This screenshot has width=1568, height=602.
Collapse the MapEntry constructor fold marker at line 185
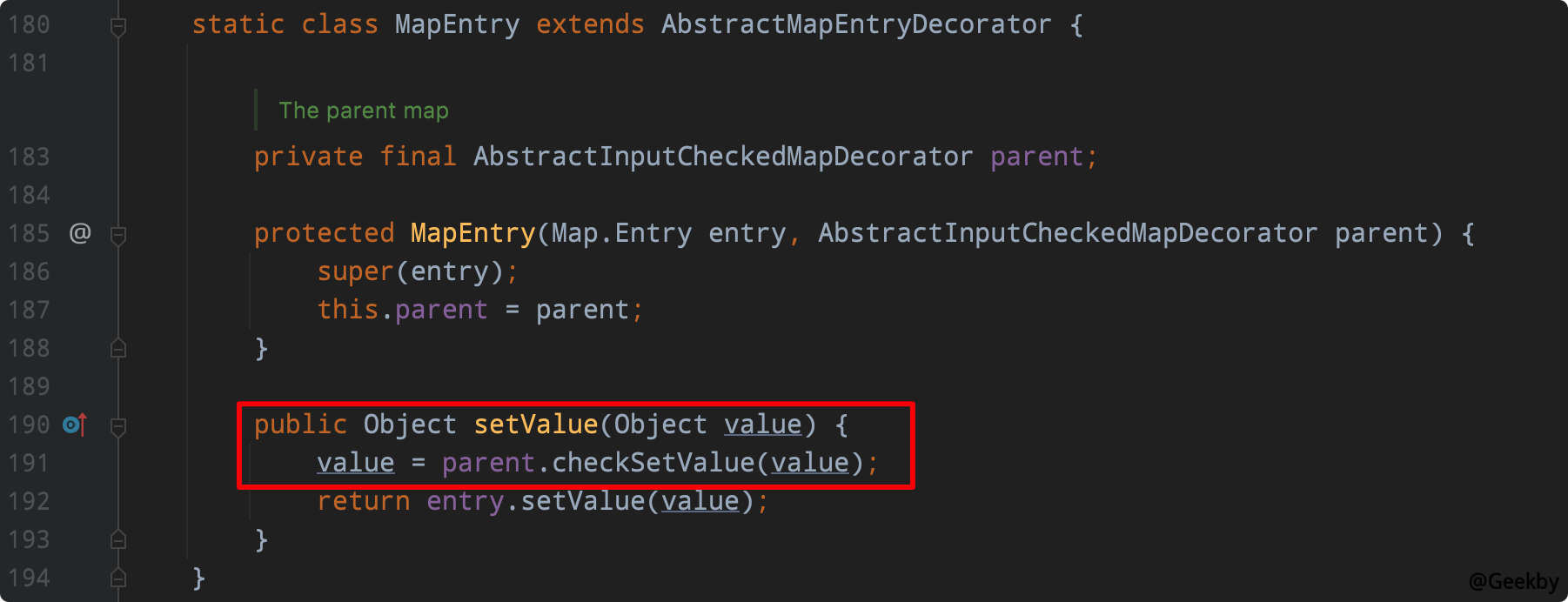pos(118,235)
